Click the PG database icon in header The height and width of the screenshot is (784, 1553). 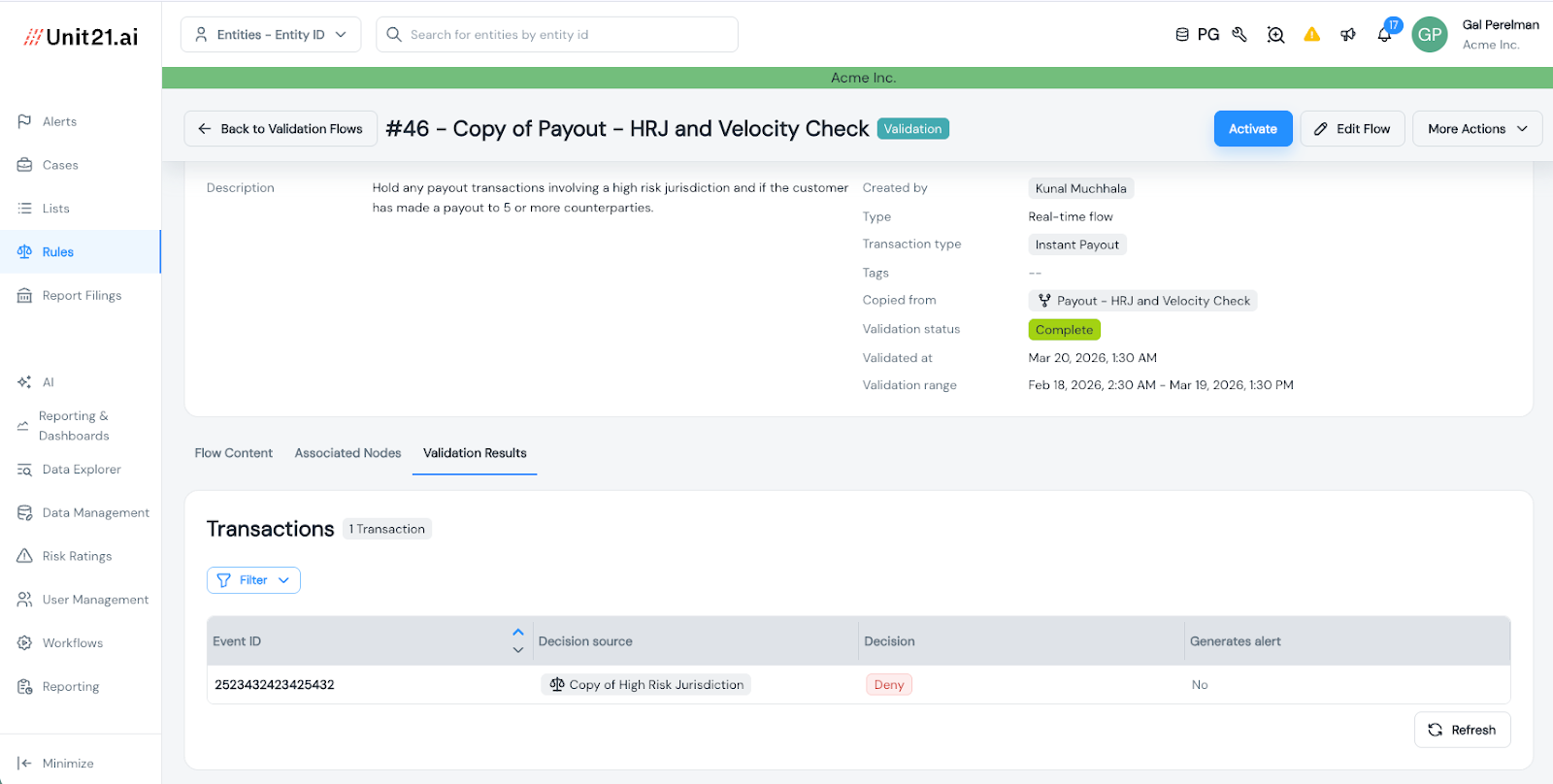tap(1182, 35)
